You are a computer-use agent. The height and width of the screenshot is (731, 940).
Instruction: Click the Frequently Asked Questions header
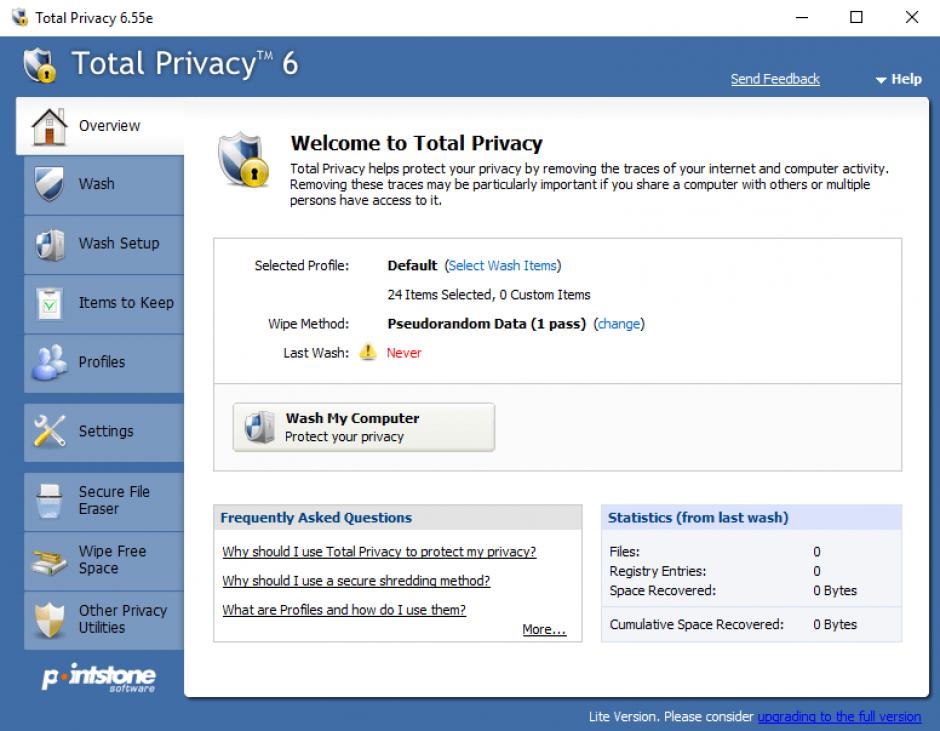(316, 518)
